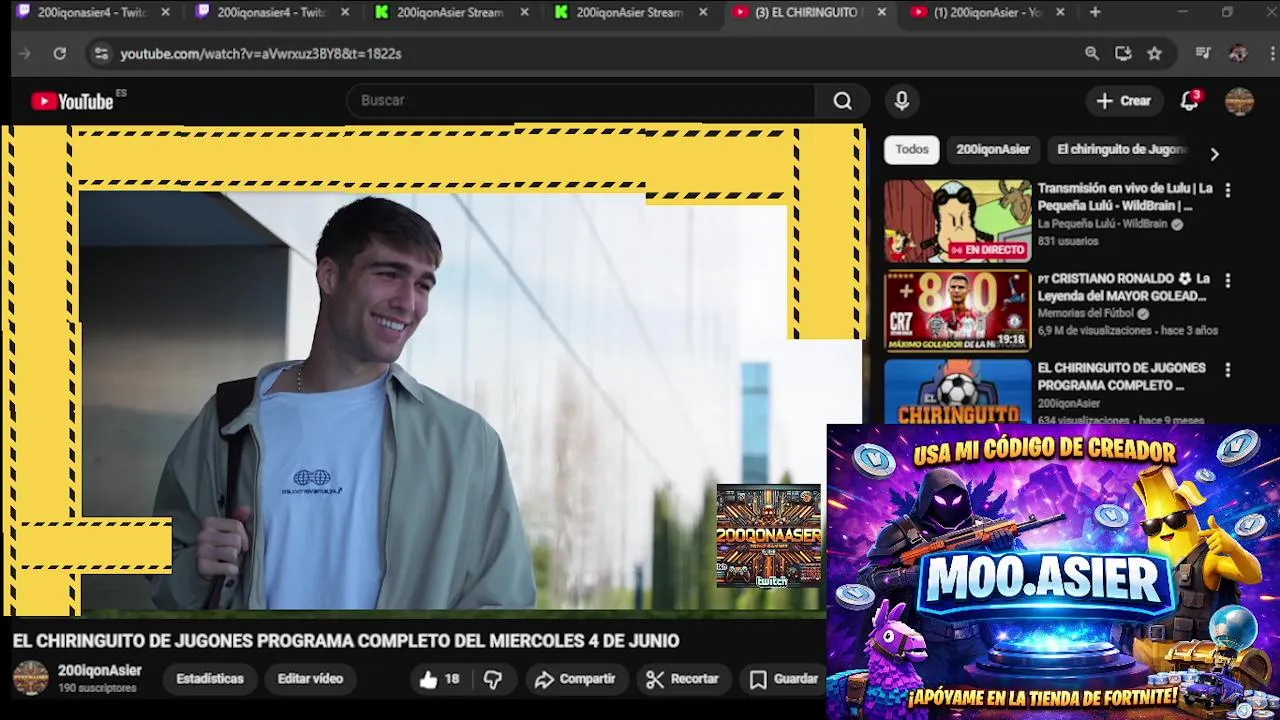Open the YouTube account avatar menu
The width and height of the screenshot is (1280, 720).
(1239, 101)
